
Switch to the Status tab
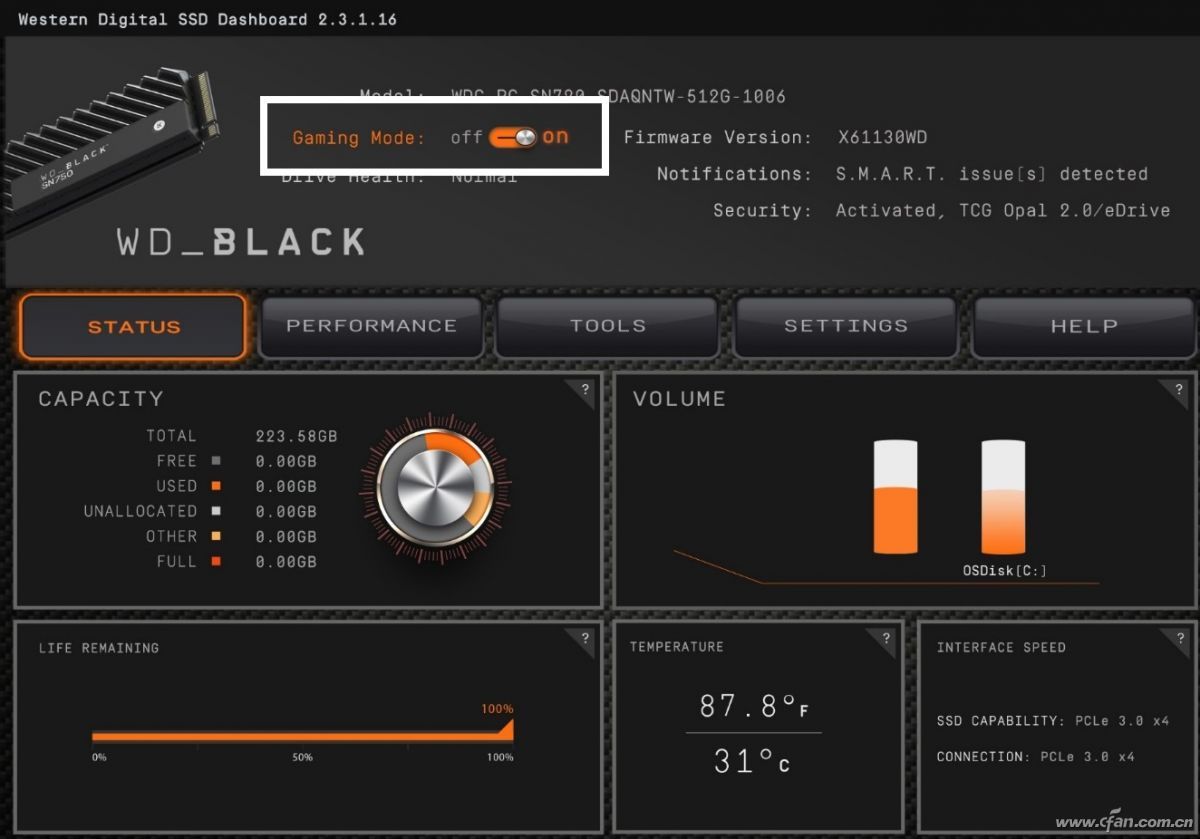[133, 326]
